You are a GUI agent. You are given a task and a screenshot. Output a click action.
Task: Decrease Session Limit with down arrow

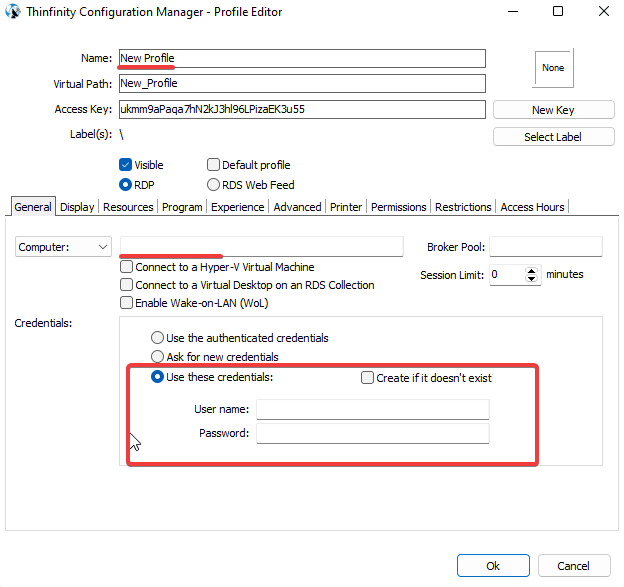pyautogui.click(x=531, y=279)
